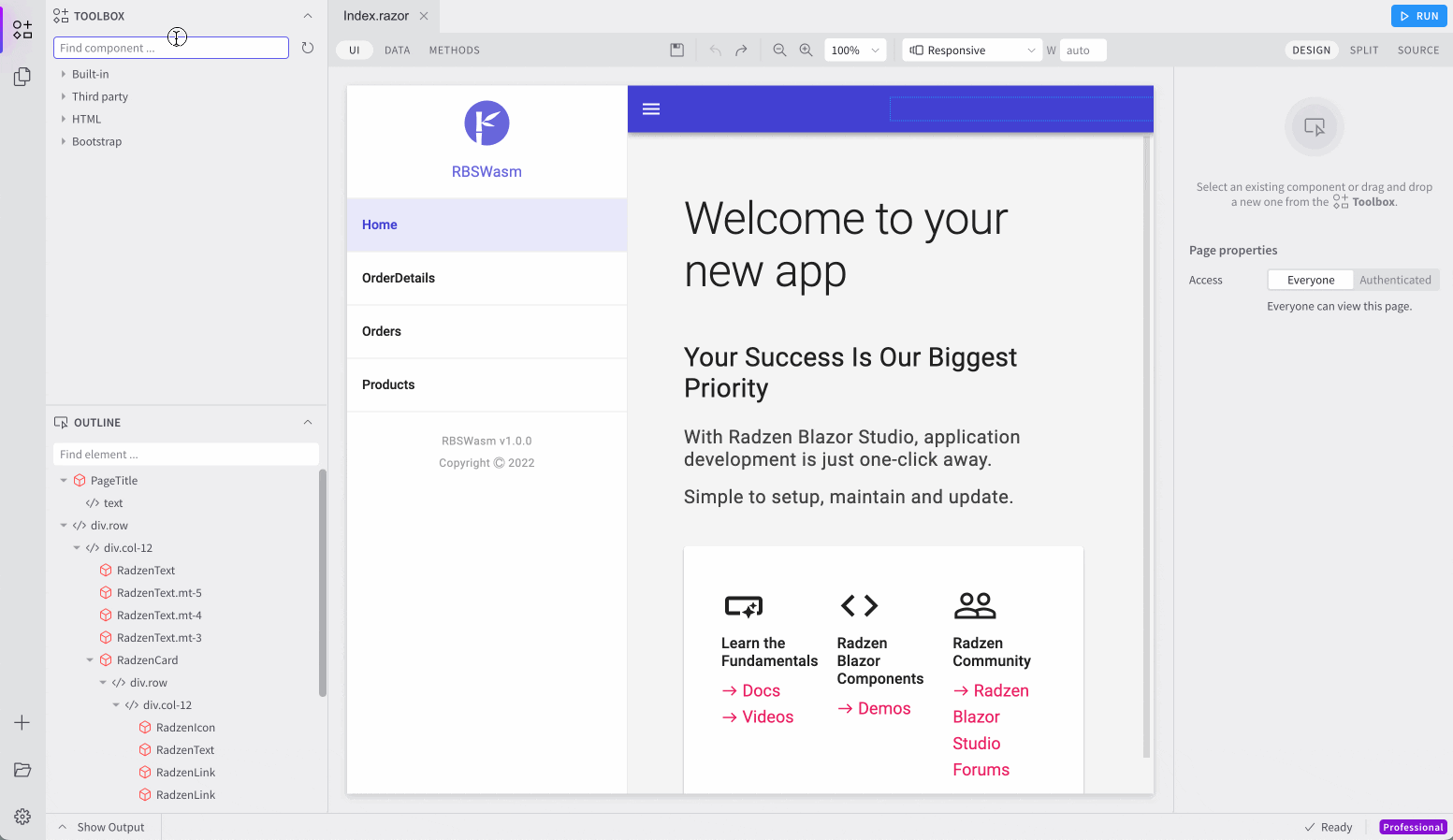Click Show Output in status bar
The width and height of the screenshot is (1453, 840).
pos(103,827)
